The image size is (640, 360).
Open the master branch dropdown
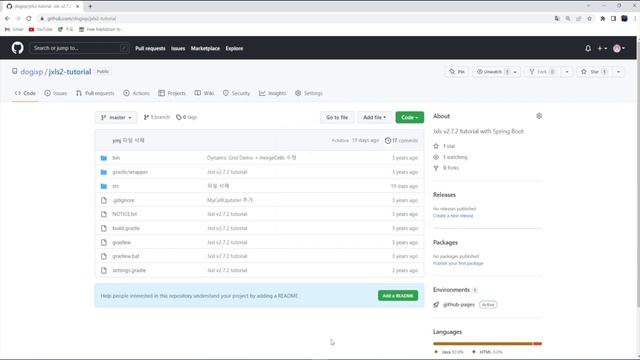116,117
